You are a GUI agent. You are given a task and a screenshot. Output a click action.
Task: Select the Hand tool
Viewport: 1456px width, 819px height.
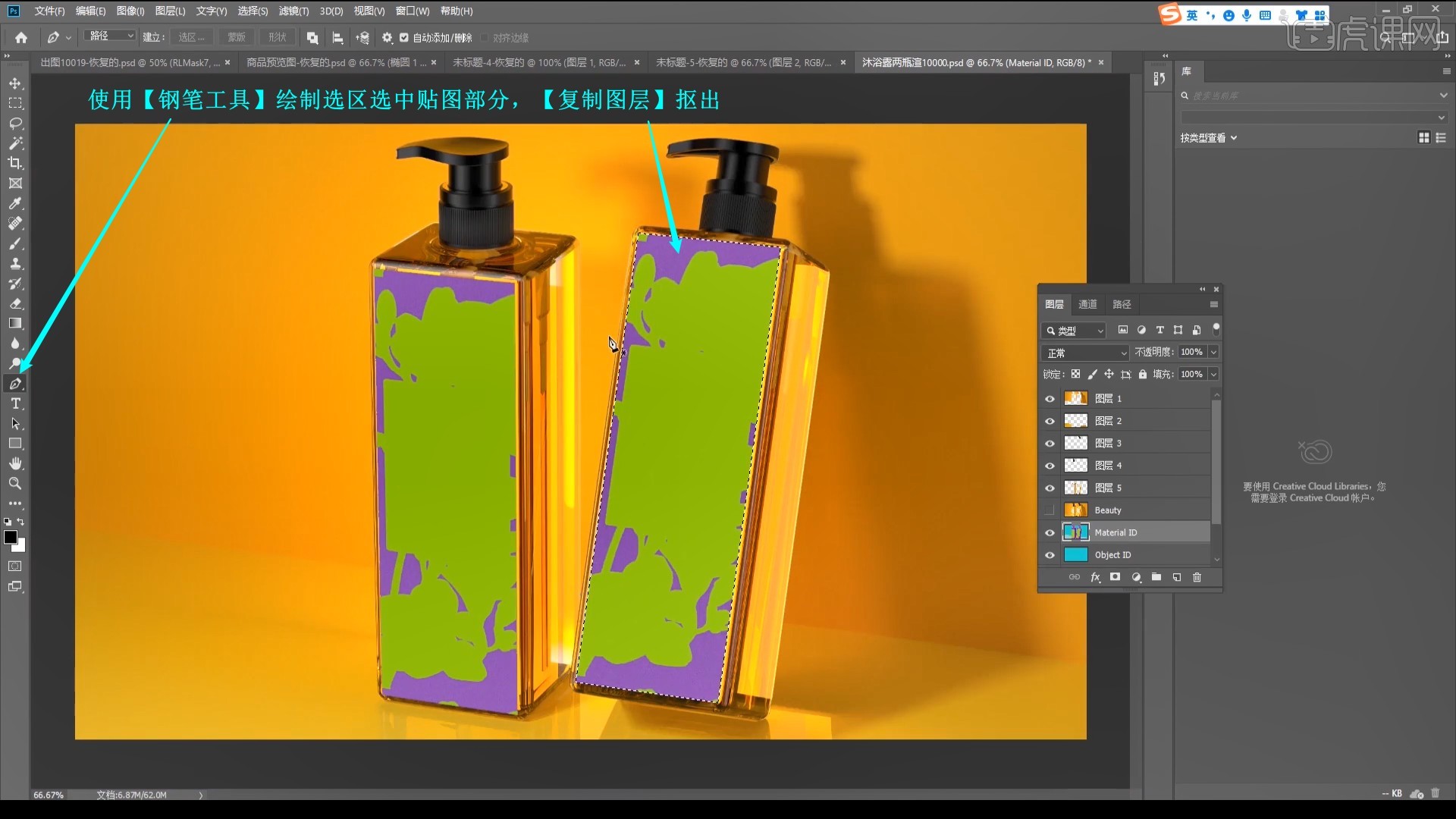[15, 463]
